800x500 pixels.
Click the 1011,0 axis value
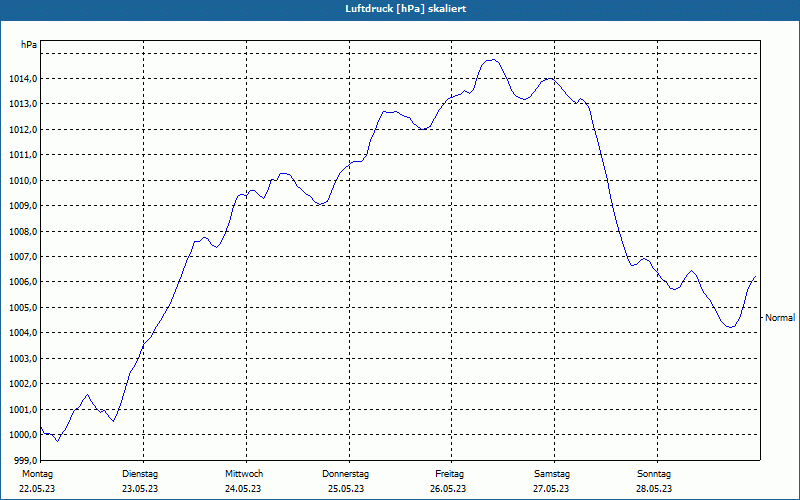point(23,155)
